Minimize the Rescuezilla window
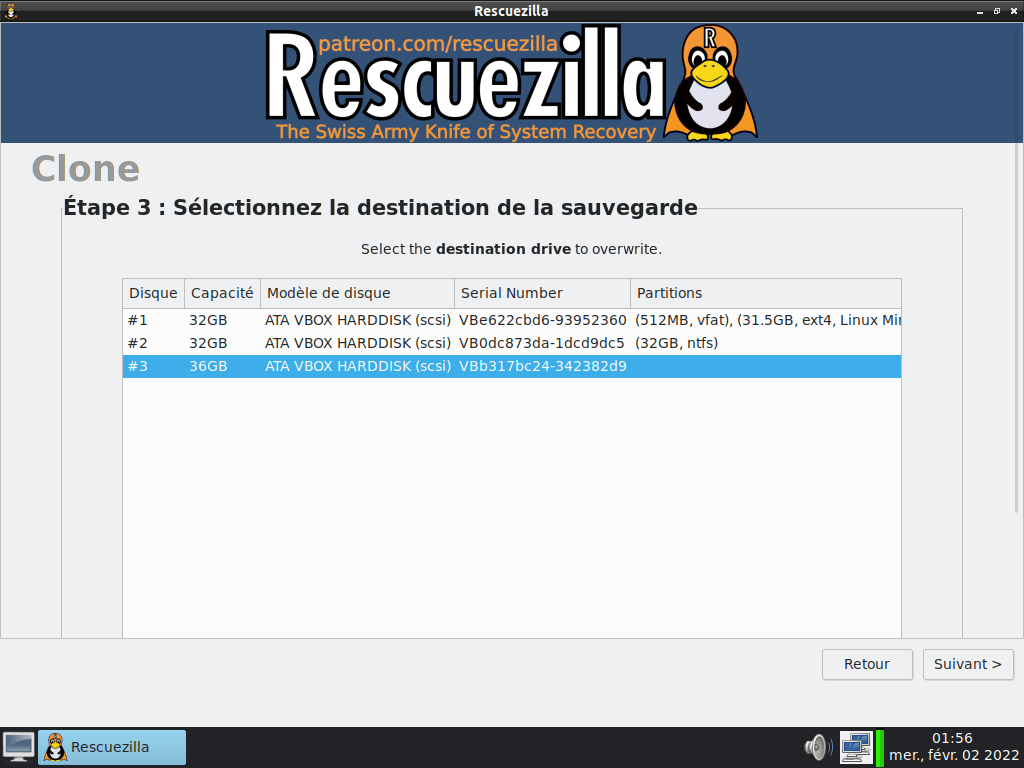Viewport: 1024px width, 768px height. coord(980,11)
